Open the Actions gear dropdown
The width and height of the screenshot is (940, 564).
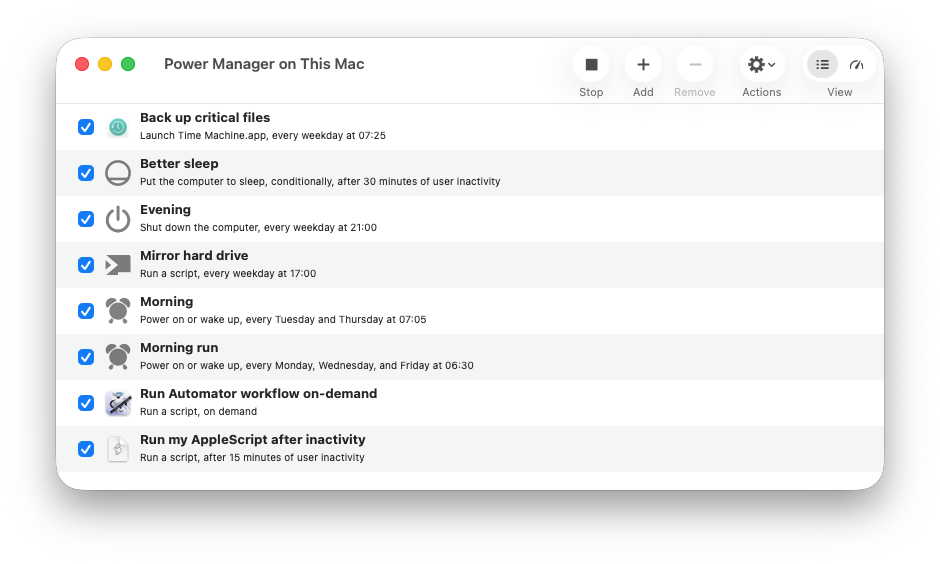coord(761,65)
